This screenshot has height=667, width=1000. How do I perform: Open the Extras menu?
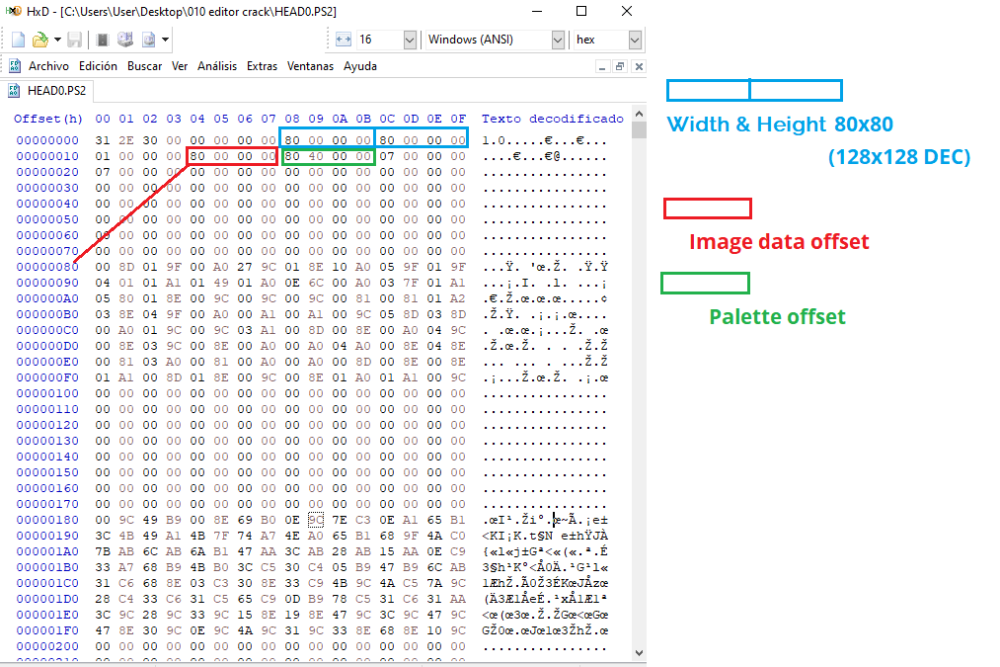(x=262, y=66)
